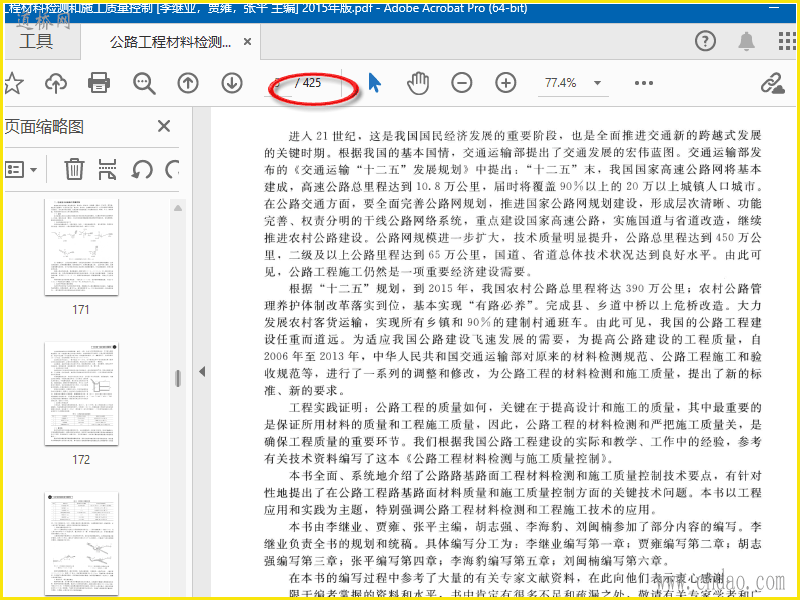Open the print pages icon in thumbnail panel
This screenshot has height=600, width=800.
point(107,169)
